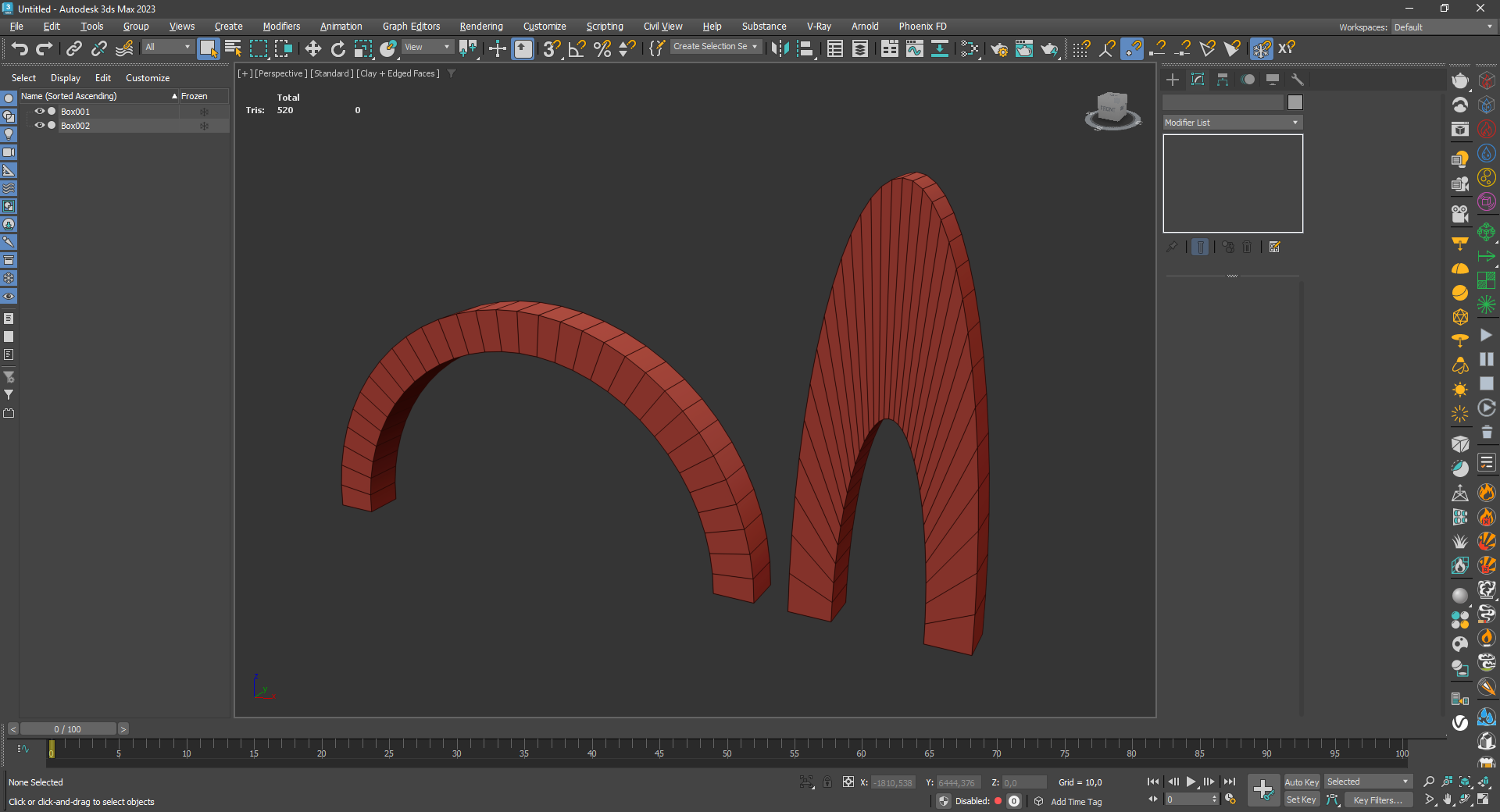Click the Mirror tool icon
This screenshot has width=1500, height=812.
tap(779, 49)
